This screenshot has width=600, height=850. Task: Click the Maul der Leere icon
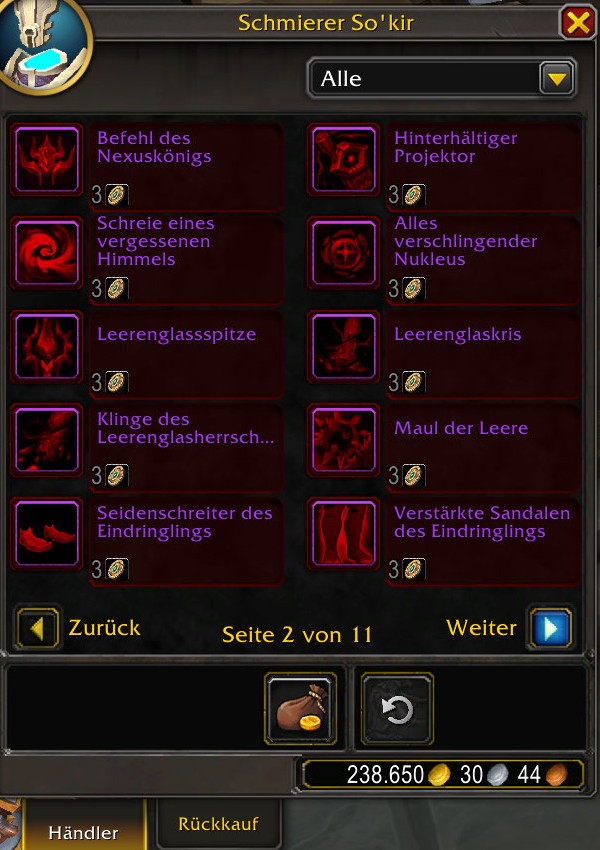pyautogui.click(x=344, y=440)
